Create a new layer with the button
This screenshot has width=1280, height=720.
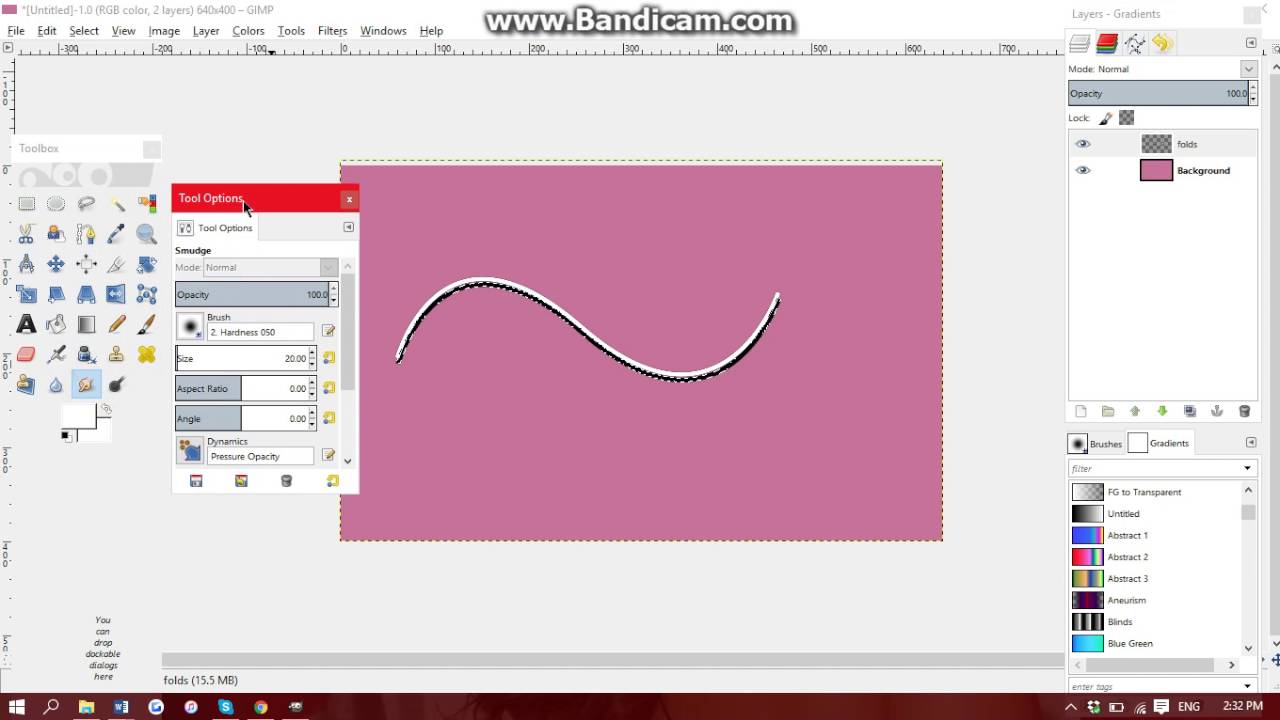1080,411
